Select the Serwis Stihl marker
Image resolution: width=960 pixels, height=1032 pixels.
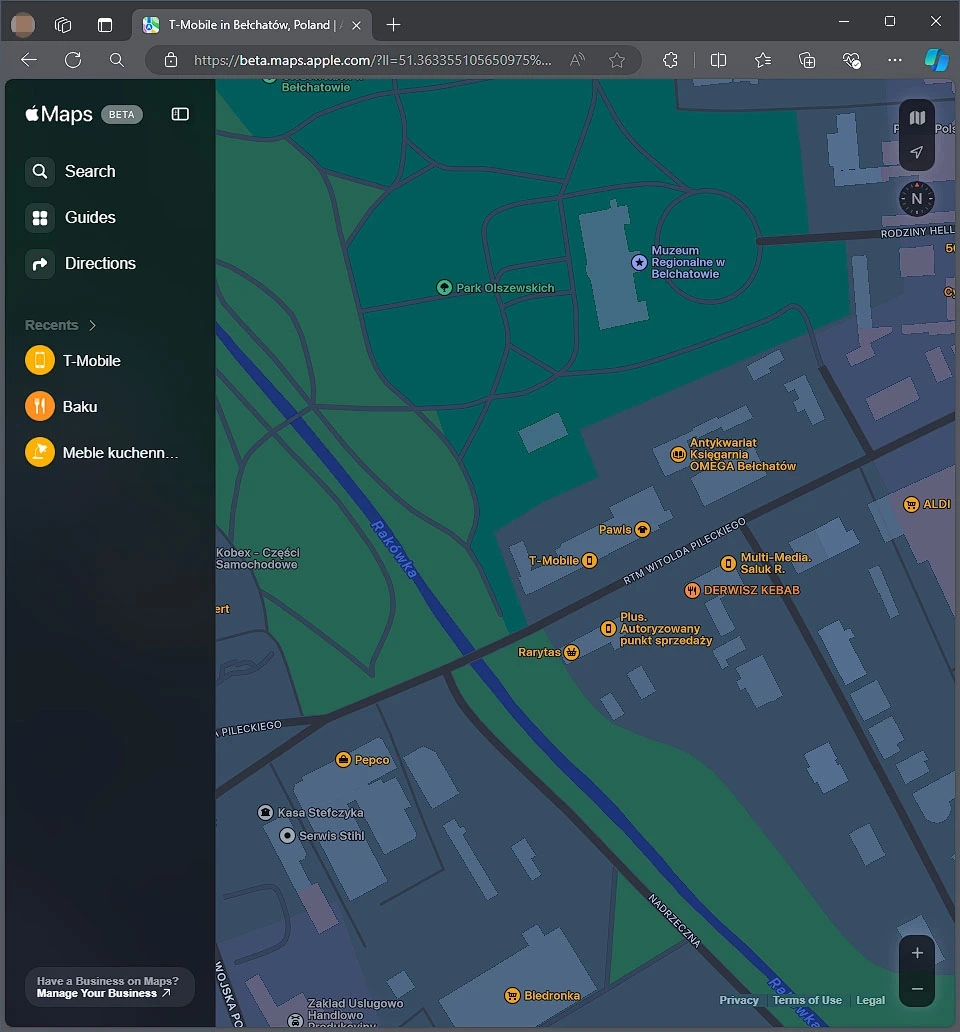tap(287, 835)
